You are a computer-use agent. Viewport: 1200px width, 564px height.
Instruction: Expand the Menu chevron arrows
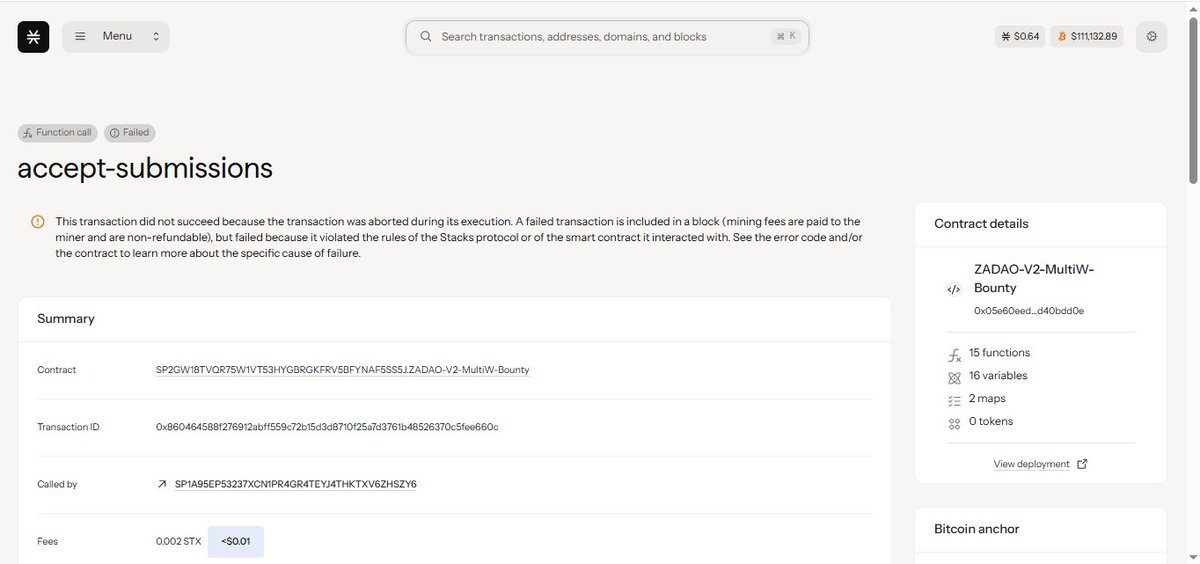156,36
